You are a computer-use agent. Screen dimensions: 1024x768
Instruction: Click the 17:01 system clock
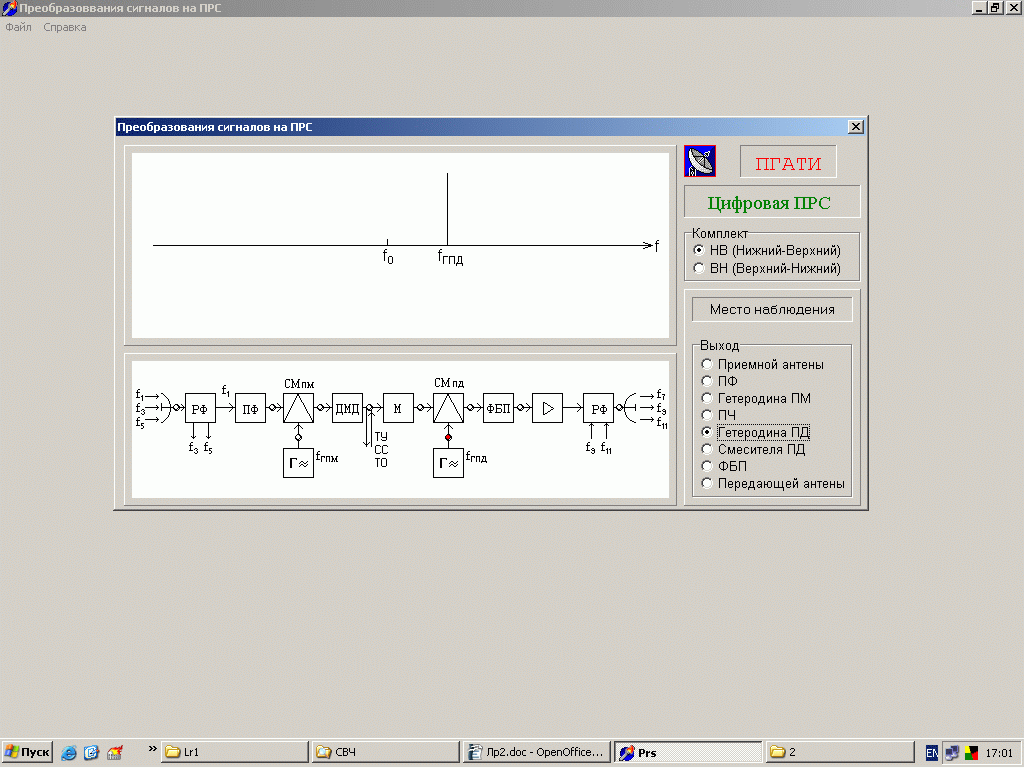click(x=999, y=753)
